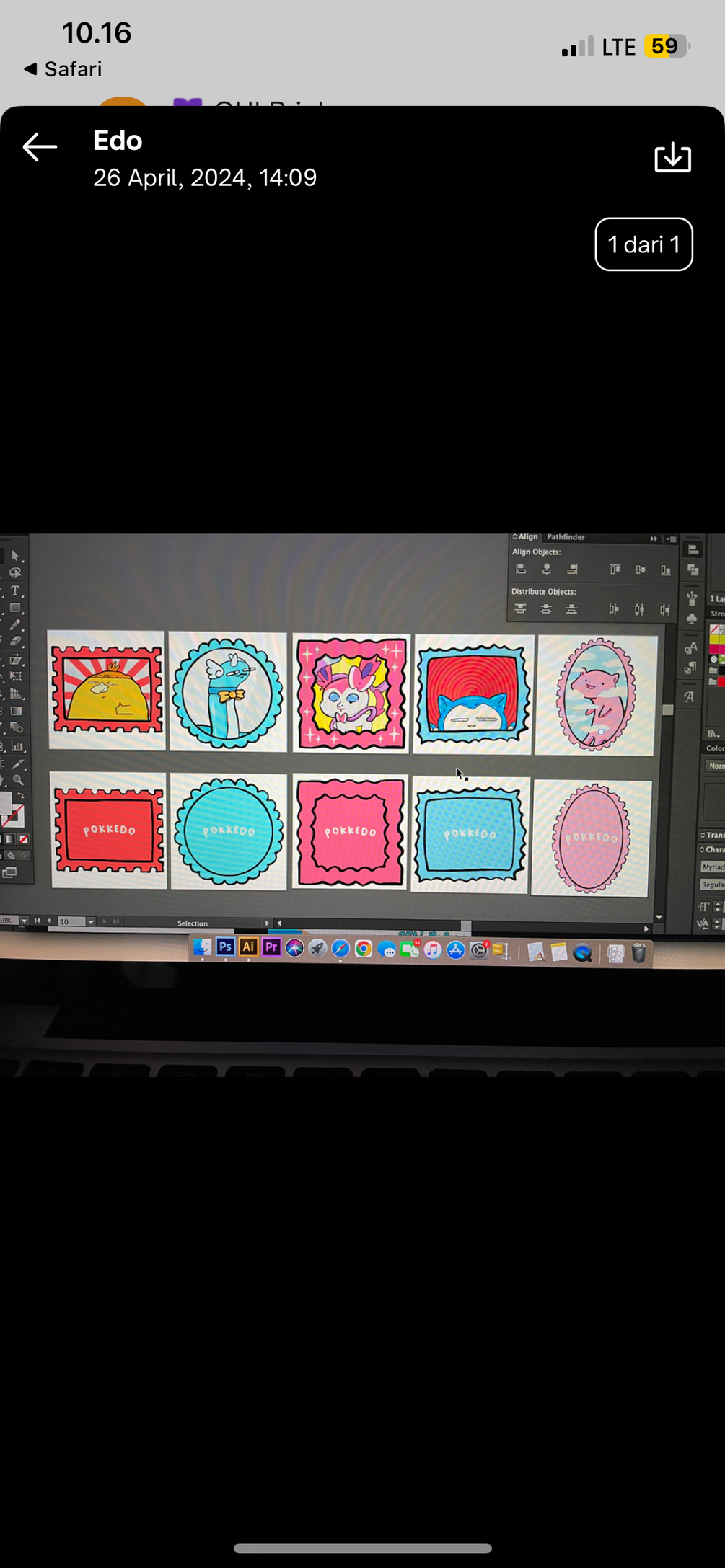The image size is (725, 1568).
Task: Expand the Character panel header on right
Action: 712,849
